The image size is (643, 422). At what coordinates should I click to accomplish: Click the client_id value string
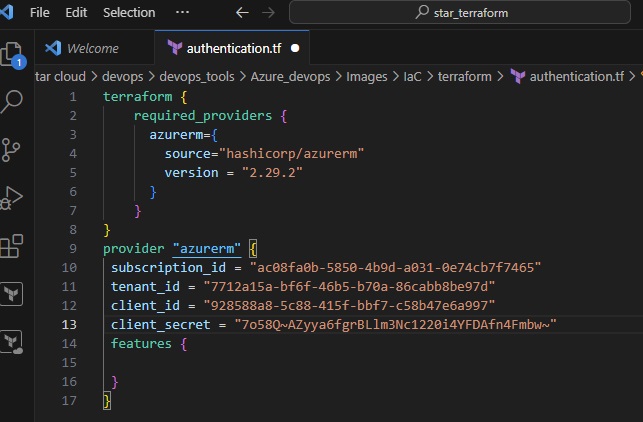pos(349,305)
